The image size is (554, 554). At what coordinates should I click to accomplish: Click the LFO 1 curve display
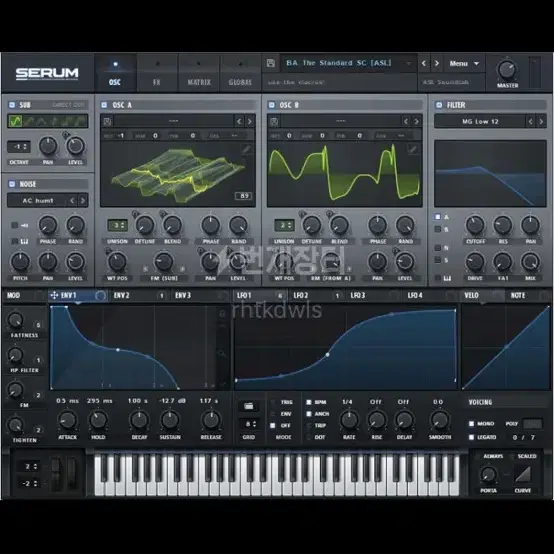[345, 347]
